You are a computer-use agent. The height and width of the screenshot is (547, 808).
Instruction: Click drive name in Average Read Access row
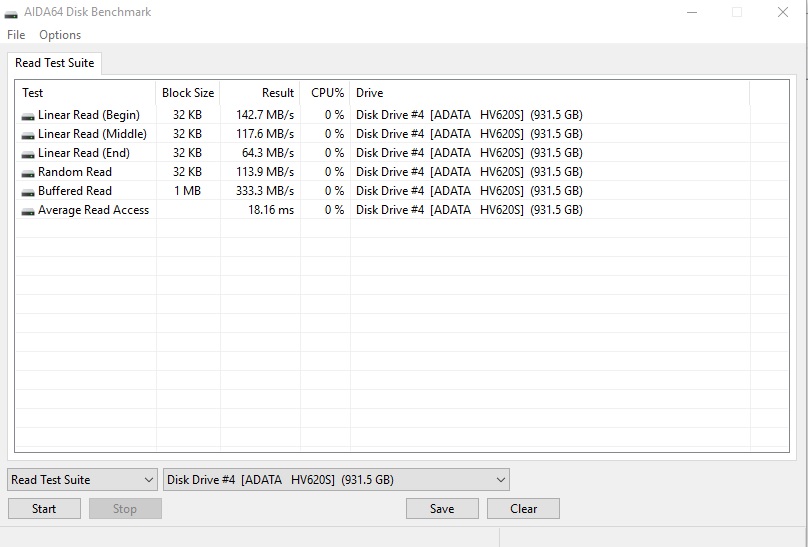click(469, 210)
